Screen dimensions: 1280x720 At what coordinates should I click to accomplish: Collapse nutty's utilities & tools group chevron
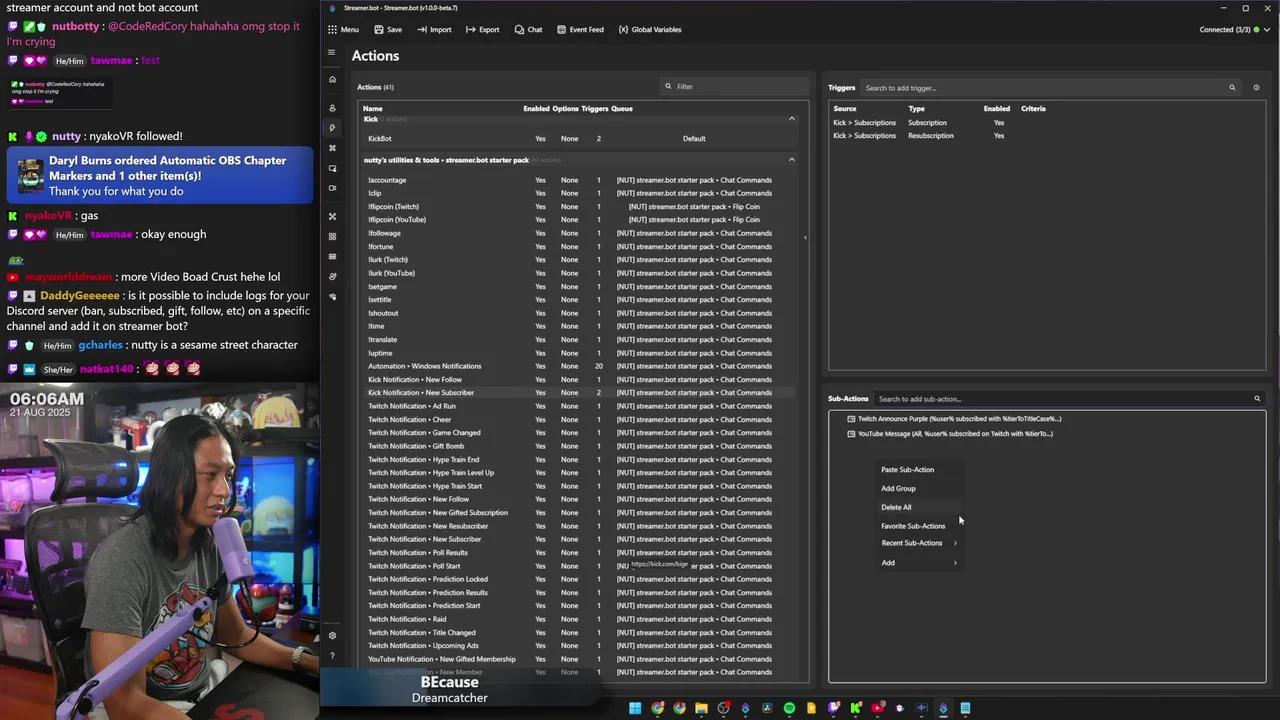791,160
